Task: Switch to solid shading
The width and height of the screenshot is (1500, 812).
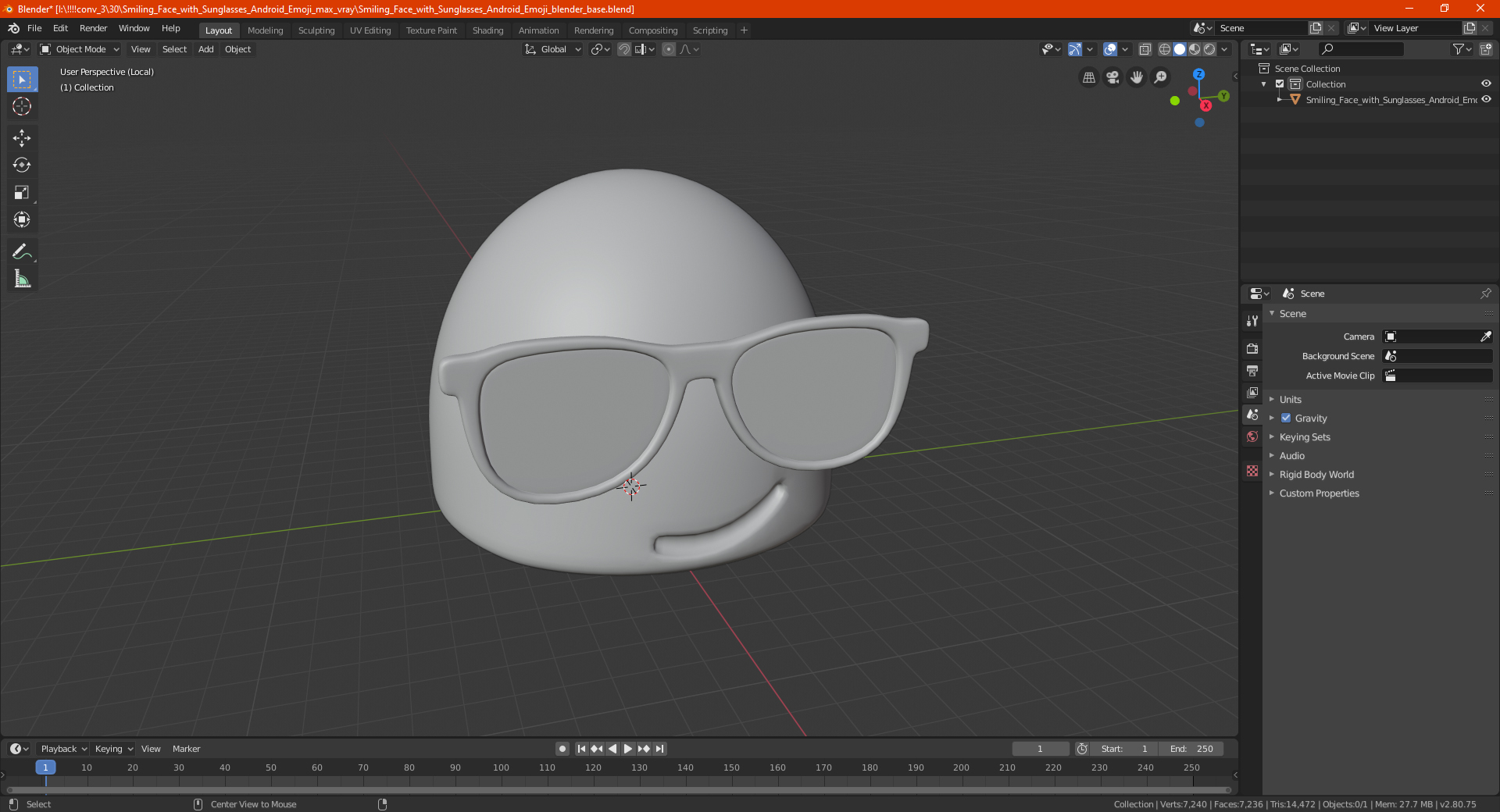Action: click(1180, 49)
